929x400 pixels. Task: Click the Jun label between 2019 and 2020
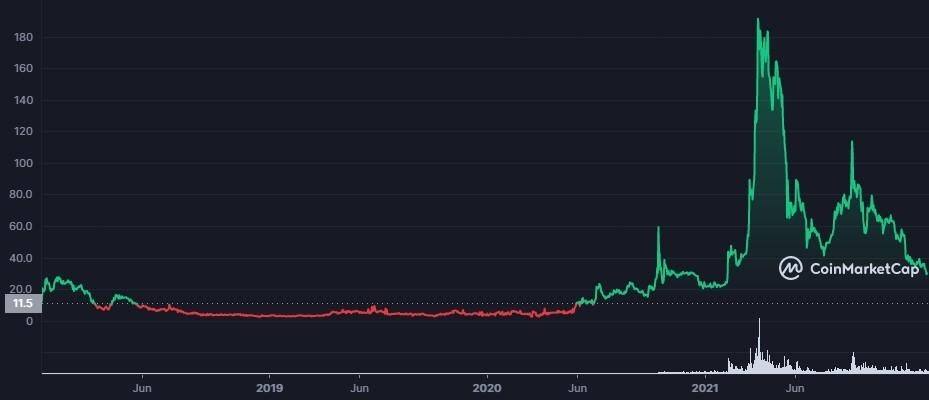click(359, 388)
